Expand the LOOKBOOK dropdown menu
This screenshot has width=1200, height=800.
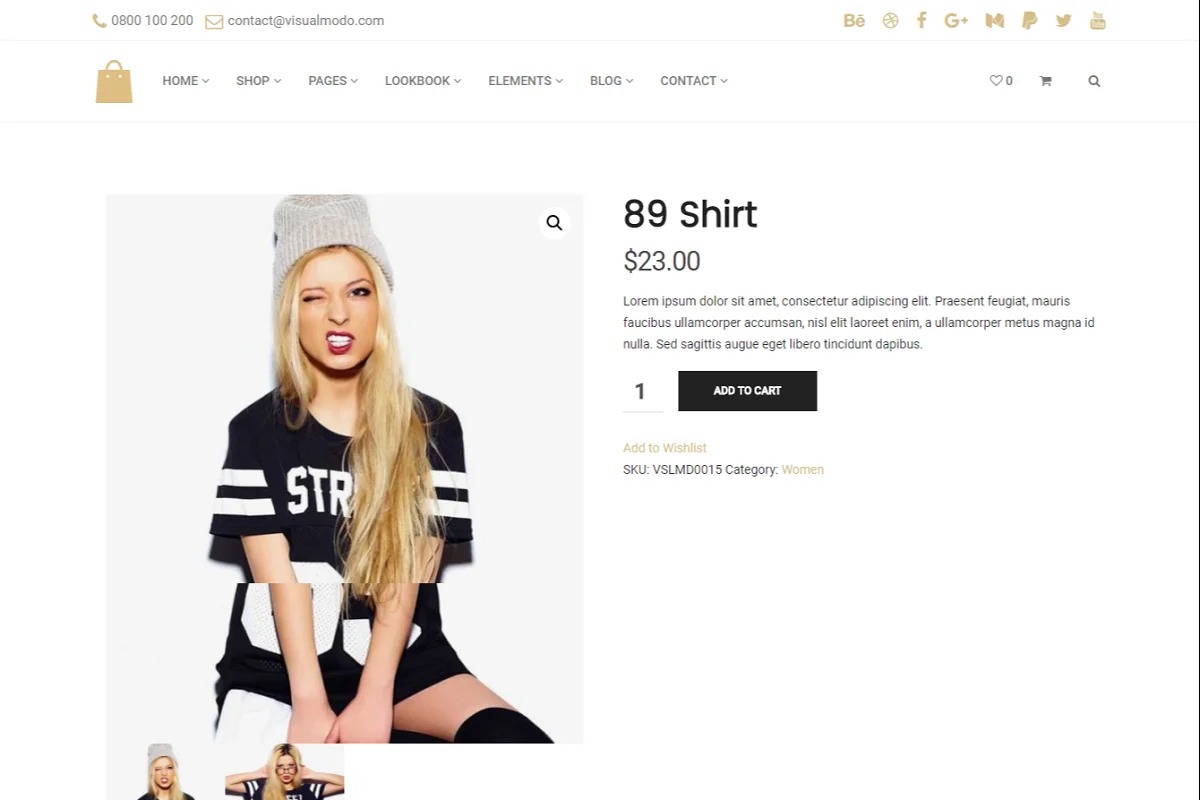point(423,81)
